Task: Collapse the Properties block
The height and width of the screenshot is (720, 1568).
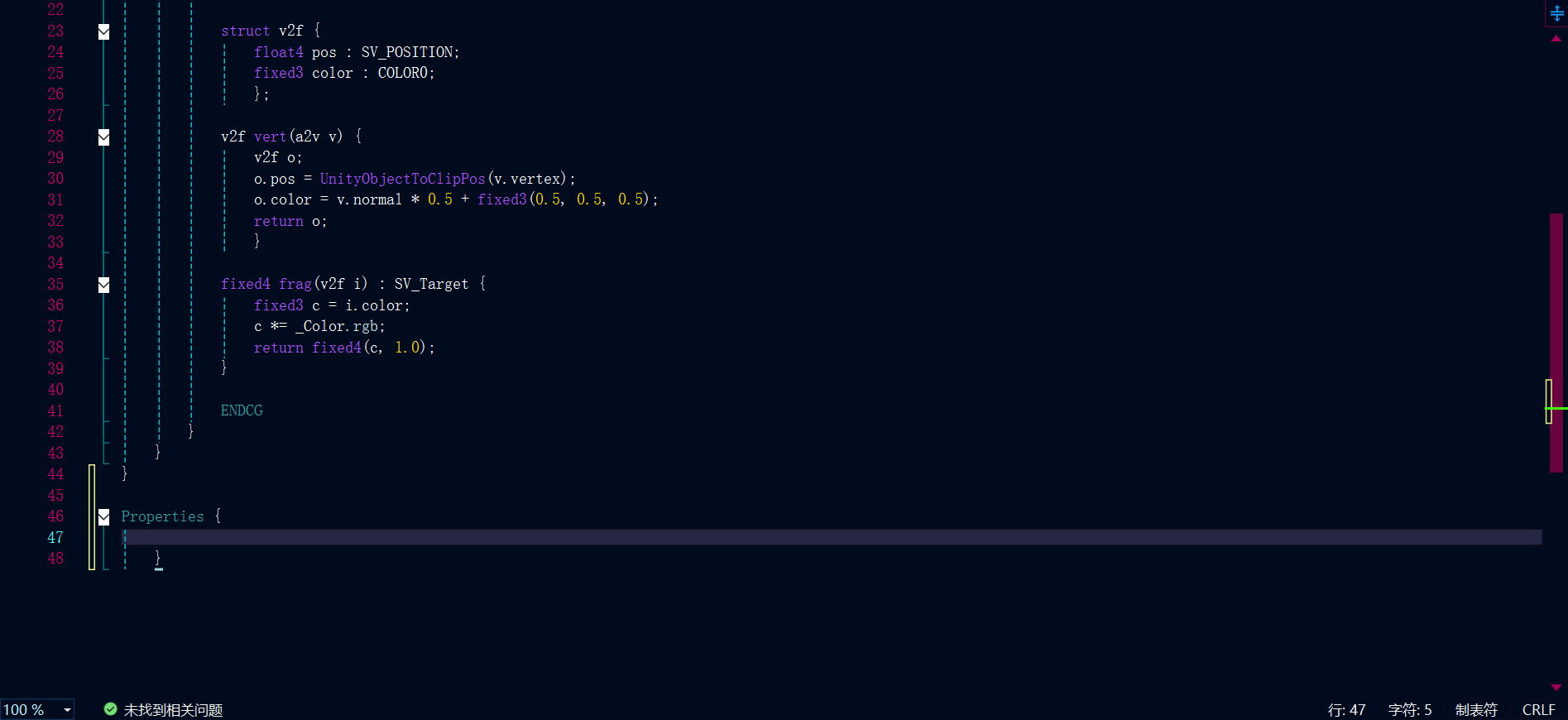Action: (x=103, y=517)
